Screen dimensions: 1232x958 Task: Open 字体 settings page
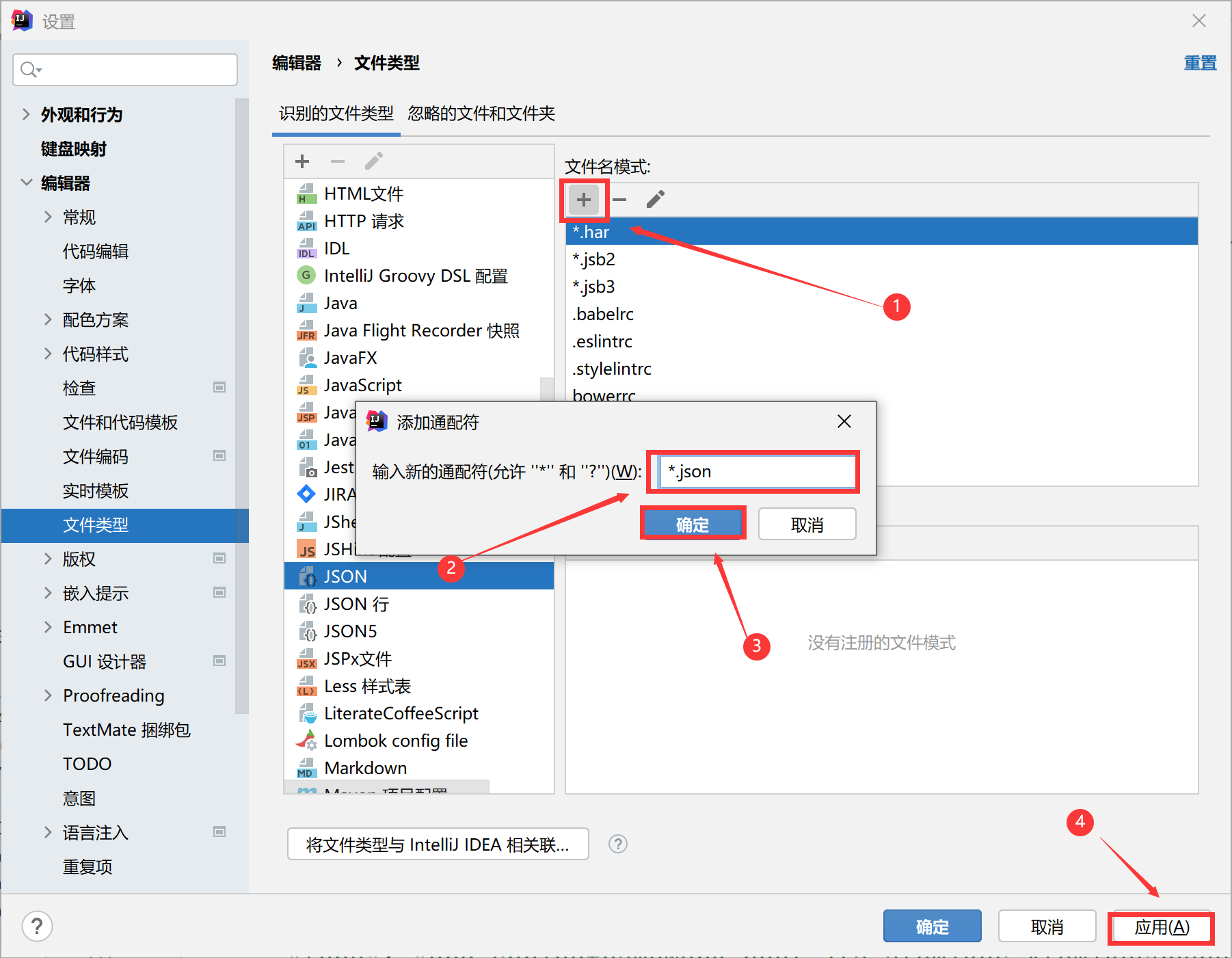tap(79, 286)
